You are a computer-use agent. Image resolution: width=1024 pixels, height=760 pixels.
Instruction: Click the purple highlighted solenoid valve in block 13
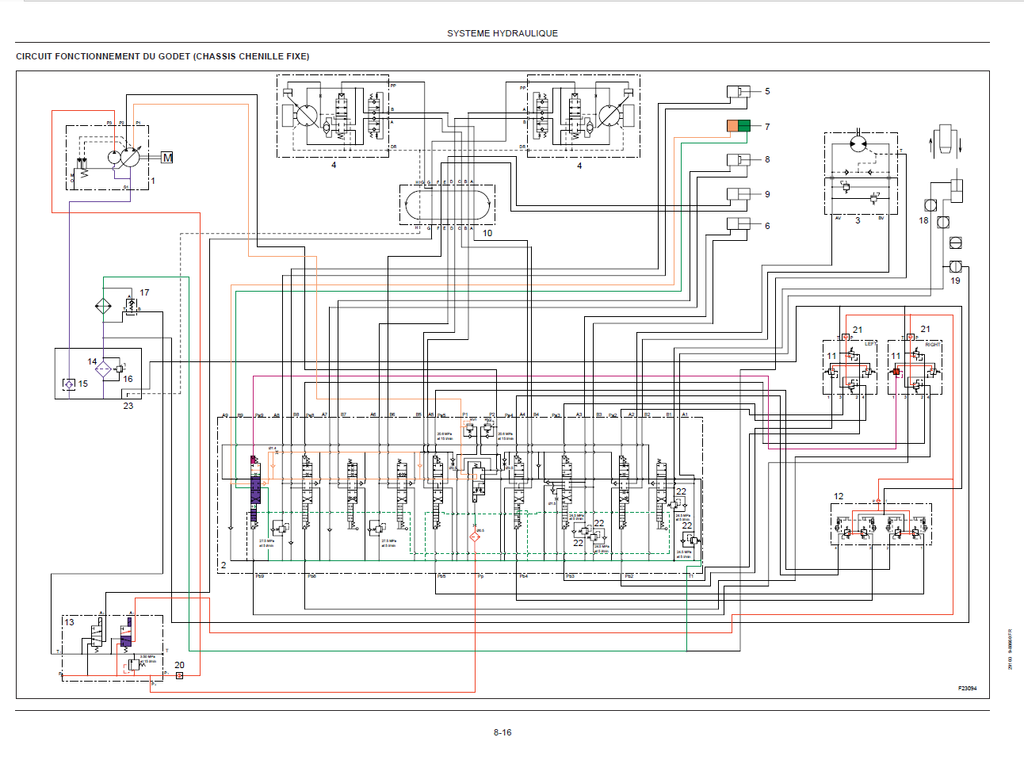tap(126, 632)
